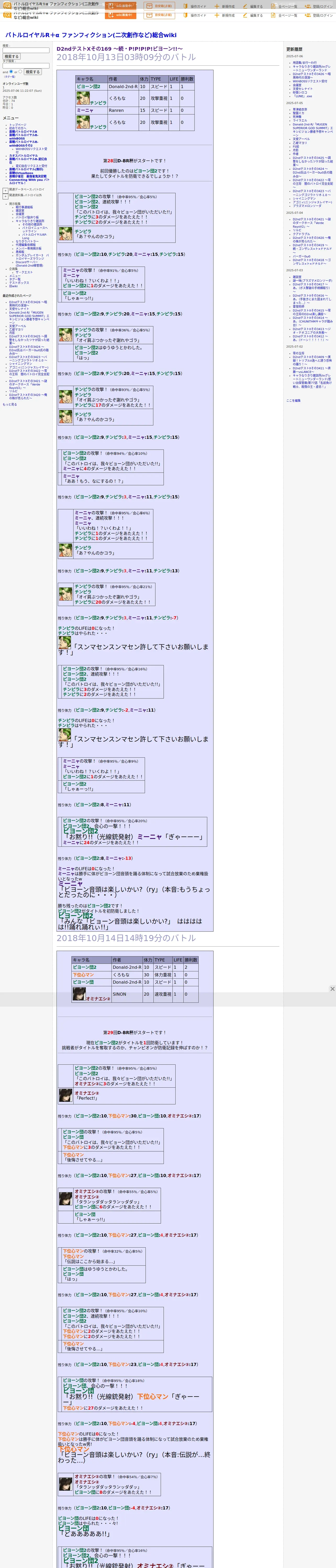Image resolution: width=336 pixels, height=1568 pixels.
Task: Open the トップページ menu link
Action: point(18,124)
